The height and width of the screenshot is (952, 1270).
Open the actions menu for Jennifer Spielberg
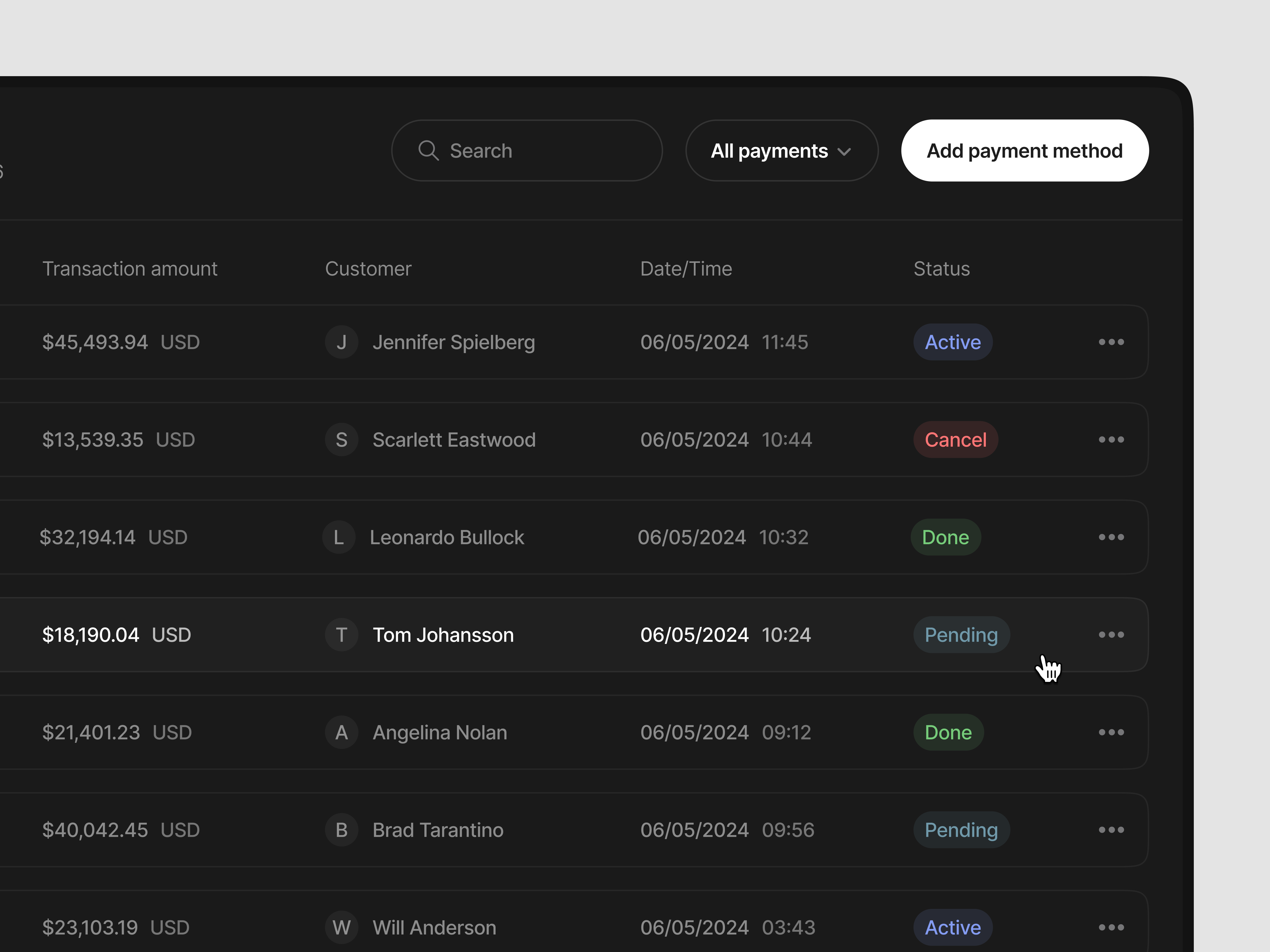point(1112,342)
